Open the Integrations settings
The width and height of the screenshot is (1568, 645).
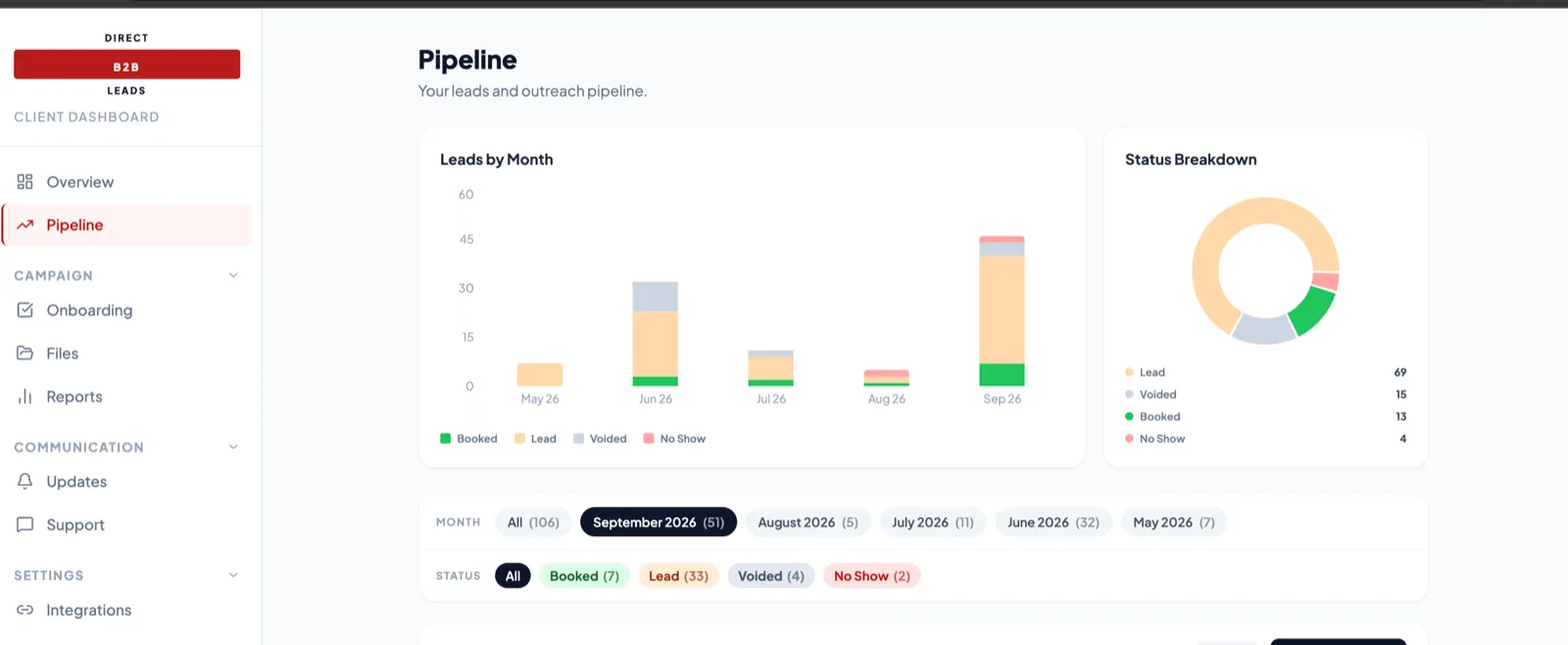(x=127, y=610)
